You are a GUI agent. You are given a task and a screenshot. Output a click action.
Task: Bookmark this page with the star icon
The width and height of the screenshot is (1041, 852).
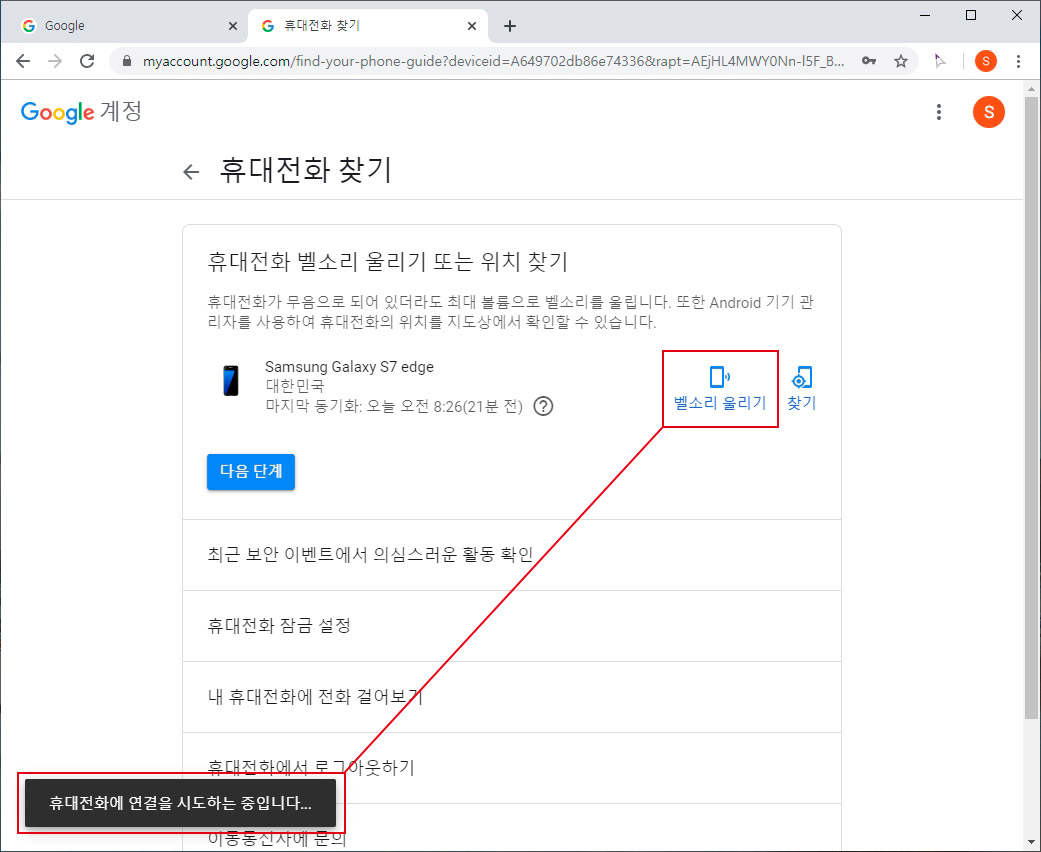tap(900, 61)
